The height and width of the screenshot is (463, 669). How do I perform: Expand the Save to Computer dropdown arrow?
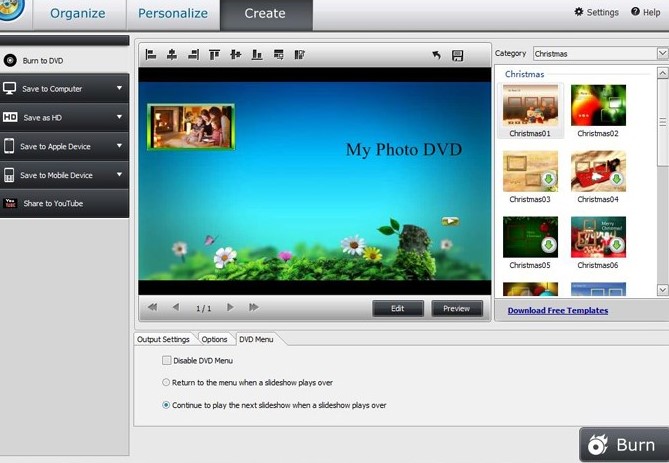pyautogui.click(x=119, y=88)
